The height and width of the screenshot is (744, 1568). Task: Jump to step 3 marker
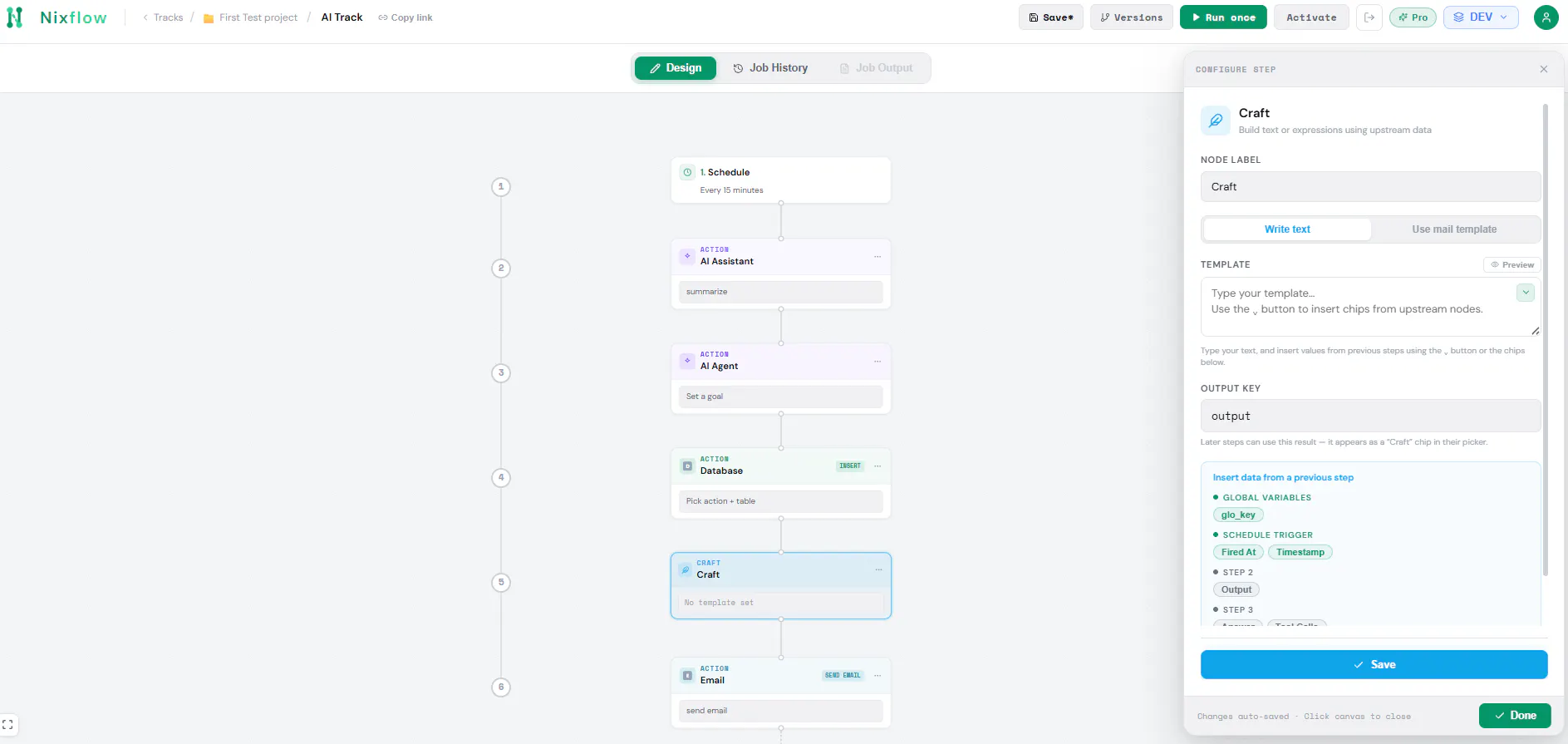tap(501, 373)
